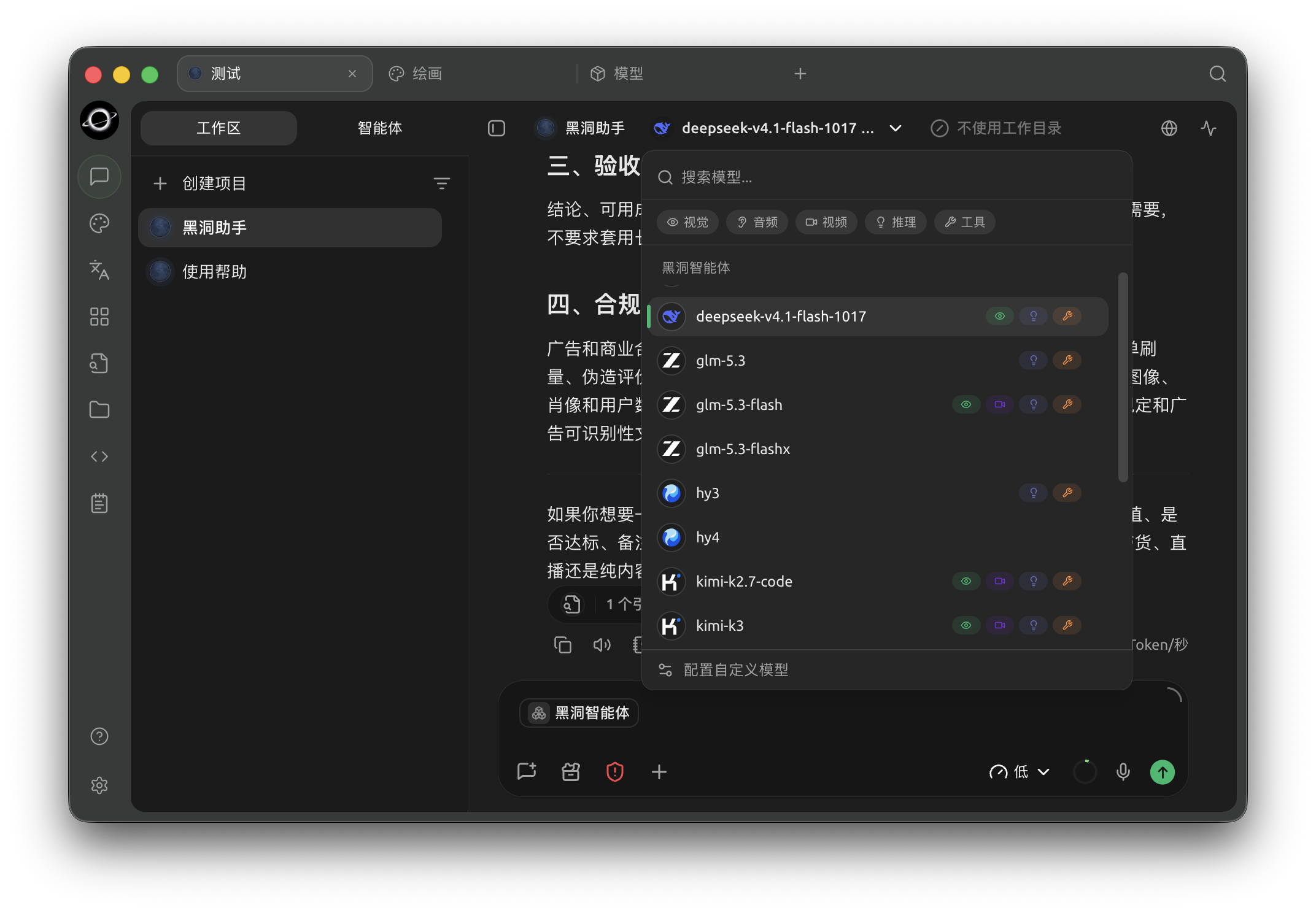Toggle the 工具 tools filter chip
The width and height of the screenshot is (1316, 913).
click(x=965, y=222)
